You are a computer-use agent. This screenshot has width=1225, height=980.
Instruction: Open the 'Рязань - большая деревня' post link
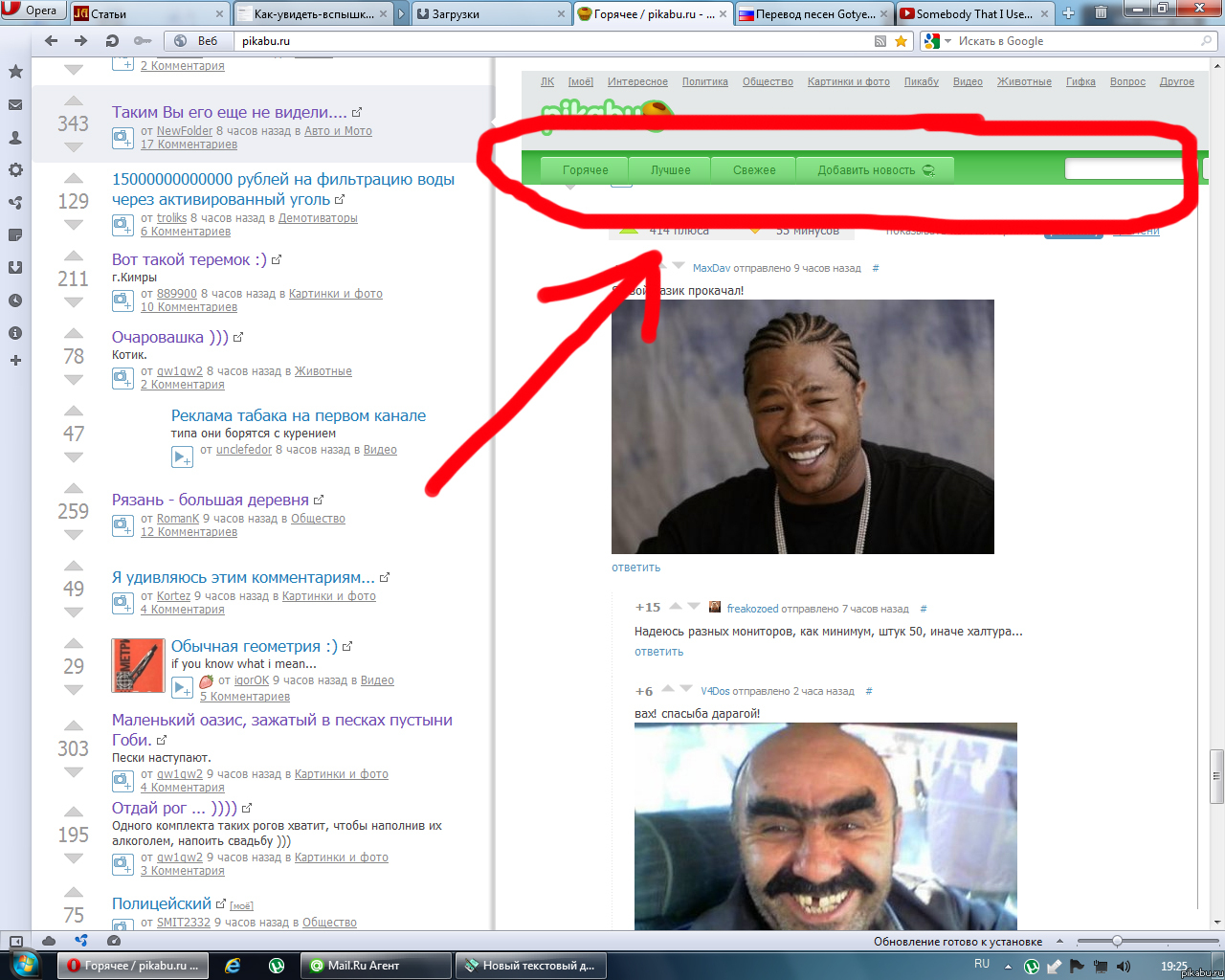[210, 500]
